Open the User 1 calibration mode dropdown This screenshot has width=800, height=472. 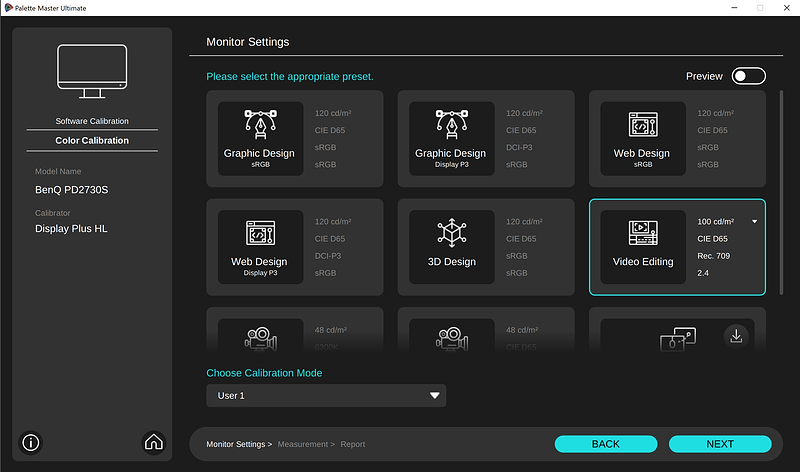click(x=326, y=395)
